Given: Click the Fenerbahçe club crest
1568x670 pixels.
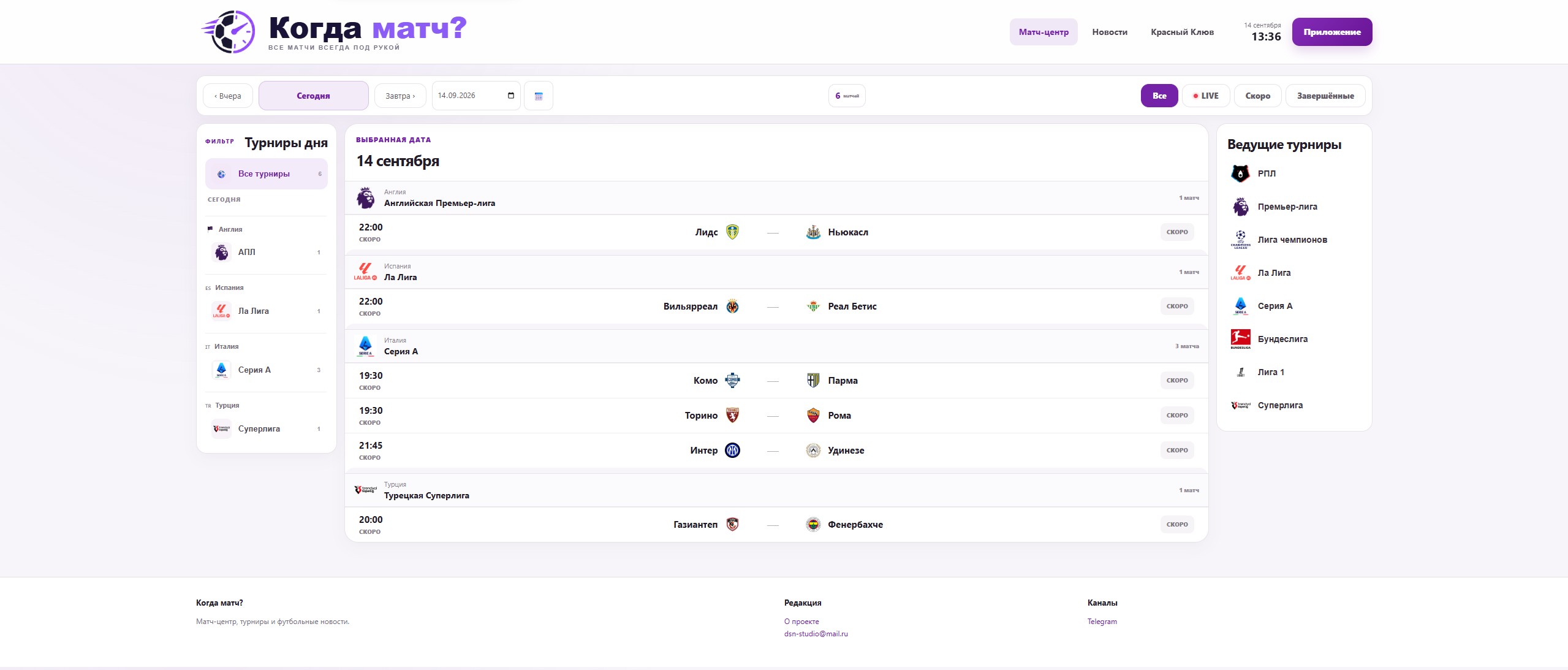Looking at the screenshot, I should [x=813, y=524].
